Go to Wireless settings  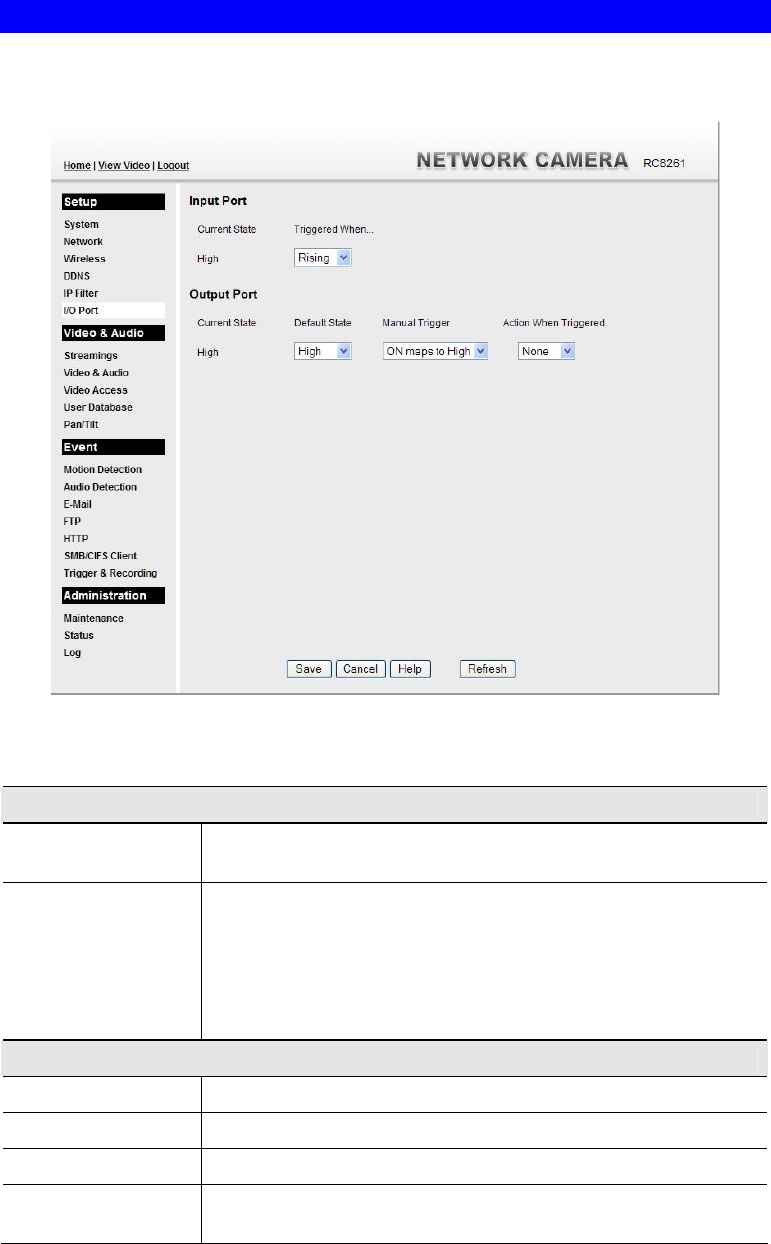click(x=84, y=259)
